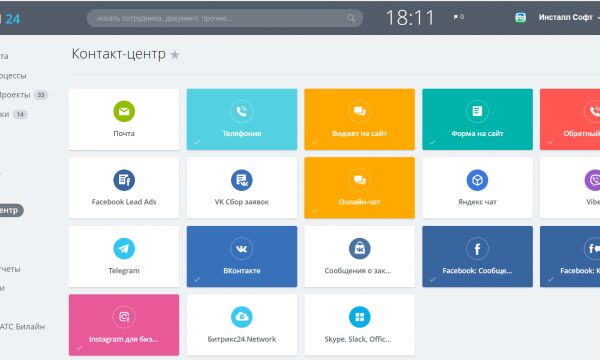Viewport: 600px width, 360px height.
Task: Open the Телефония phone icon
Action: click(x=242, y=111)
